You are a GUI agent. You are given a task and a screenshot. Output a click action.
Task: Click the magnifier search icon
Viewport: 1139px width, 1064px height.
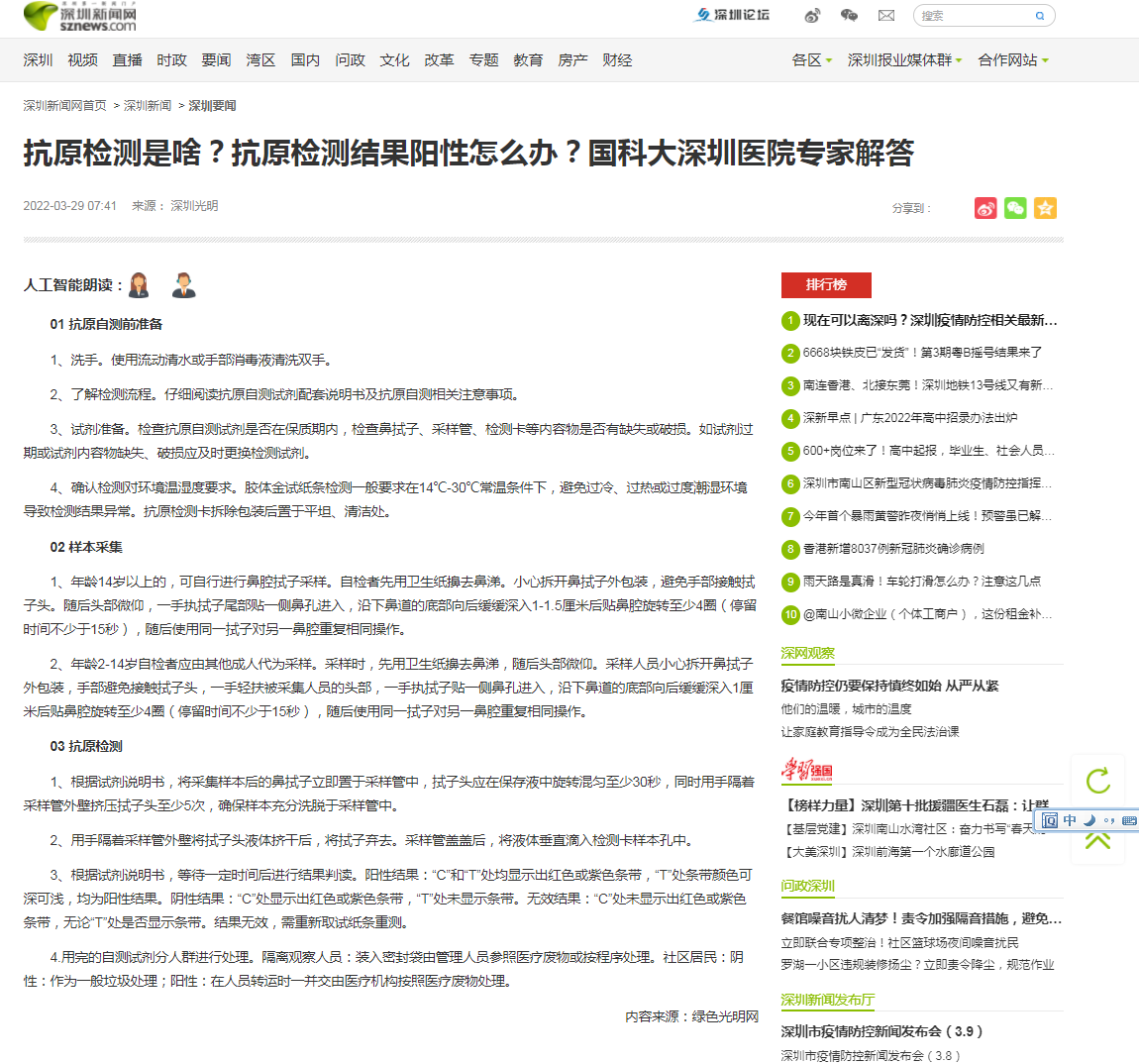[1040, 16]
